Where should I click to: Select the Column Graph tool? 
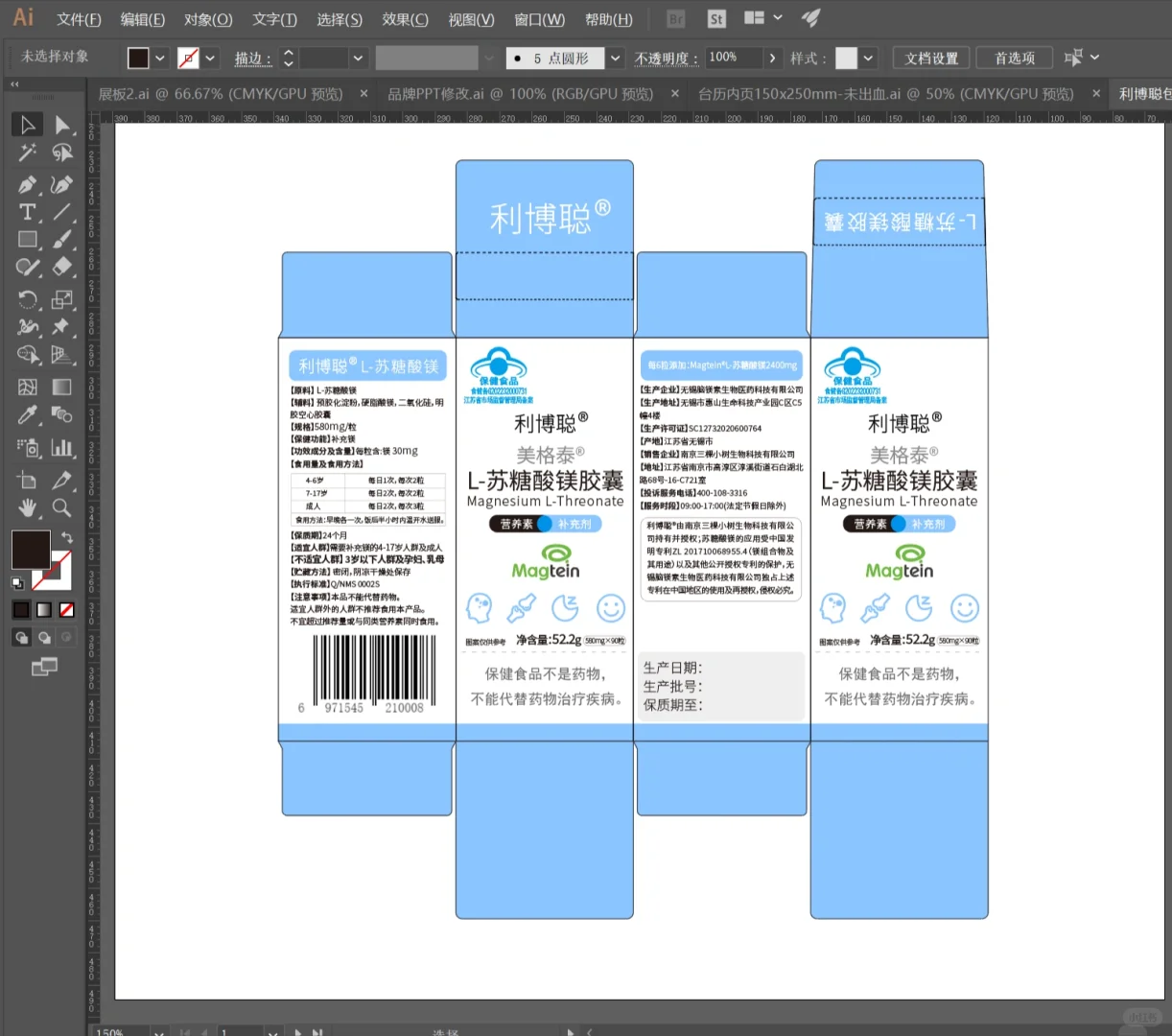(x=62, y=447)
